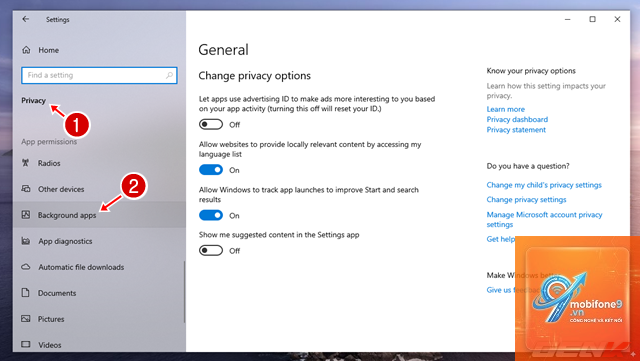Screen dimensions: 640x361
Task: Click the Documents page icon
Action: (x=25, y=293)
